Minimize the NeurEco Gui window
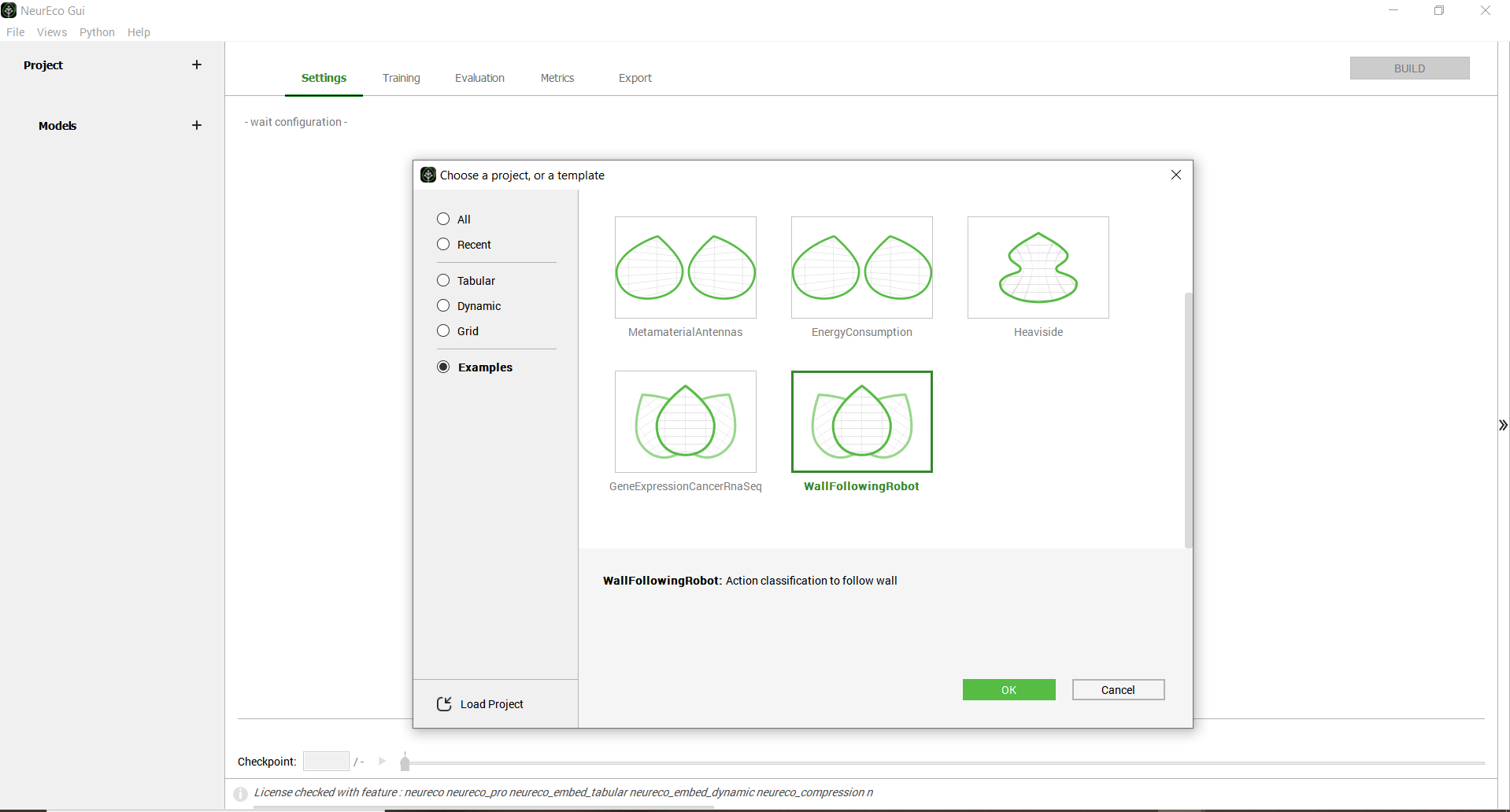The width and height of the screenshot is (1510, 812). click(x=1393, y=10)
